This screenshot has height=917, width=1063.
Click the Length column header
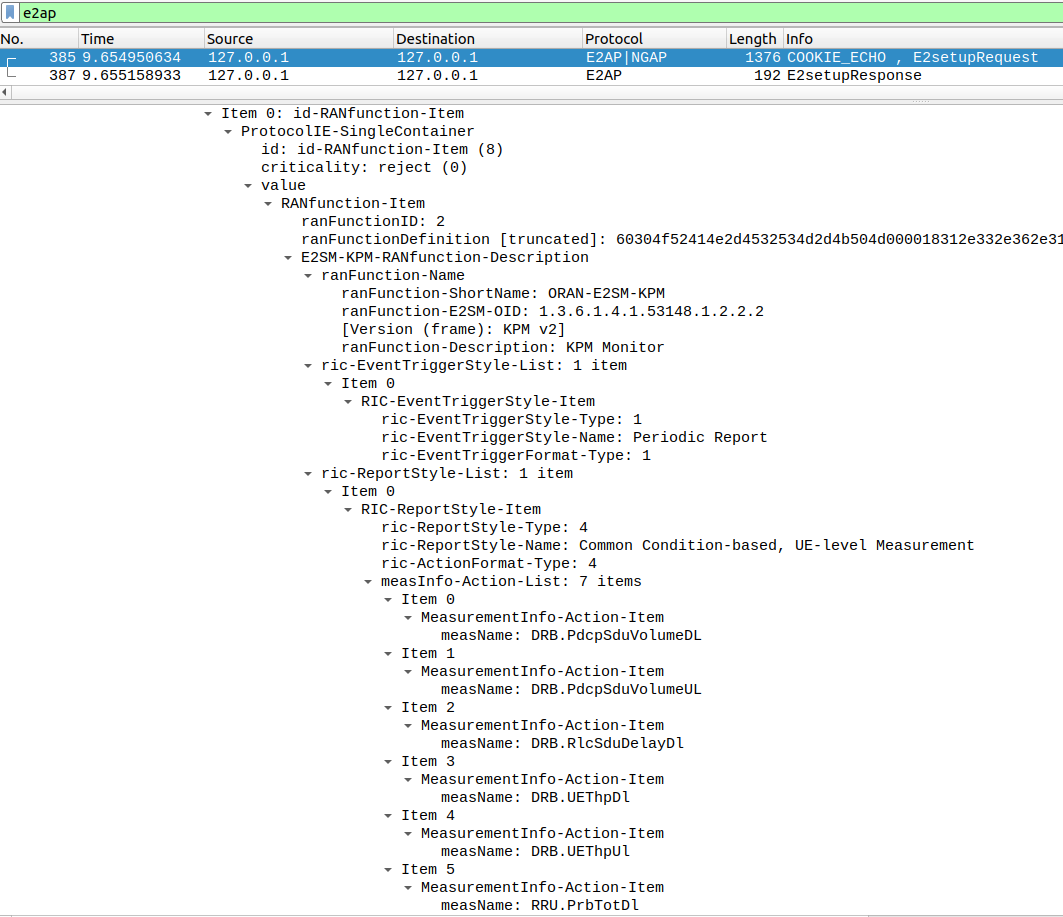(752, 39)
